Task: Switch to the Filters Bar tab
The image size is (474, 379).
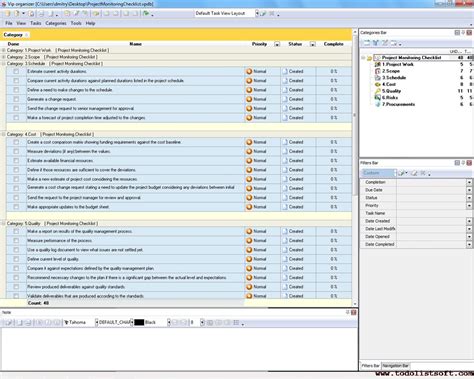Action: (x=370, y=366)
